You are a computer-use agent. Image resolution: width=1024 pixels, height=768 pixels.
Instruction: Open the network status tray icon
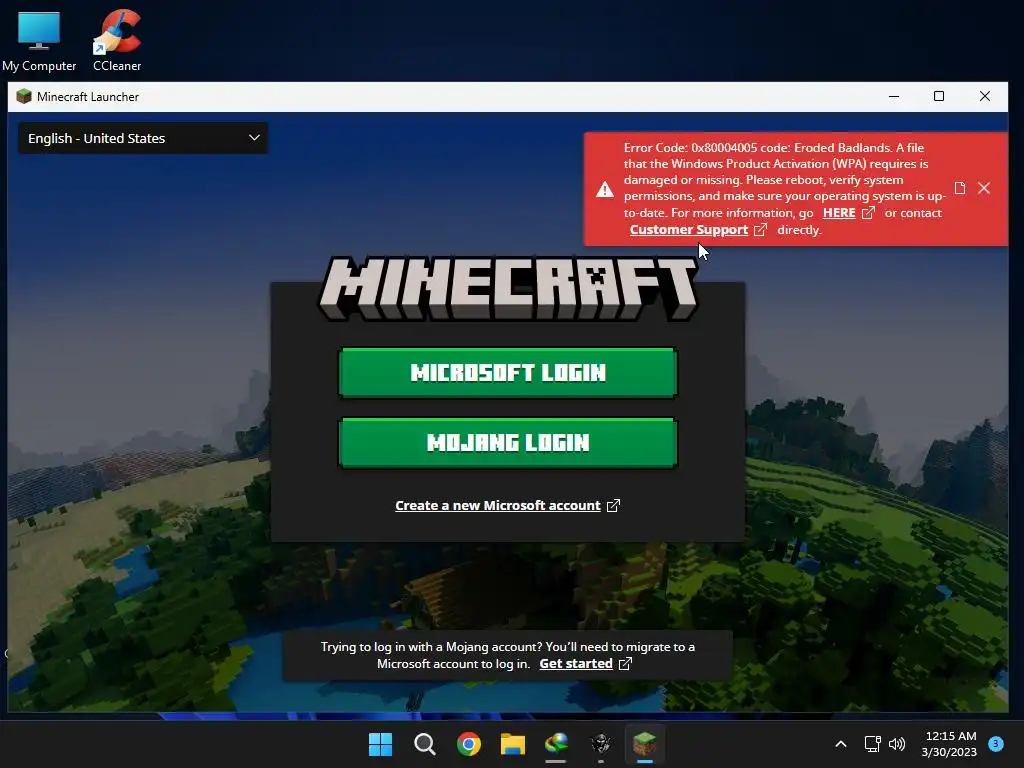tap(872, 744)
